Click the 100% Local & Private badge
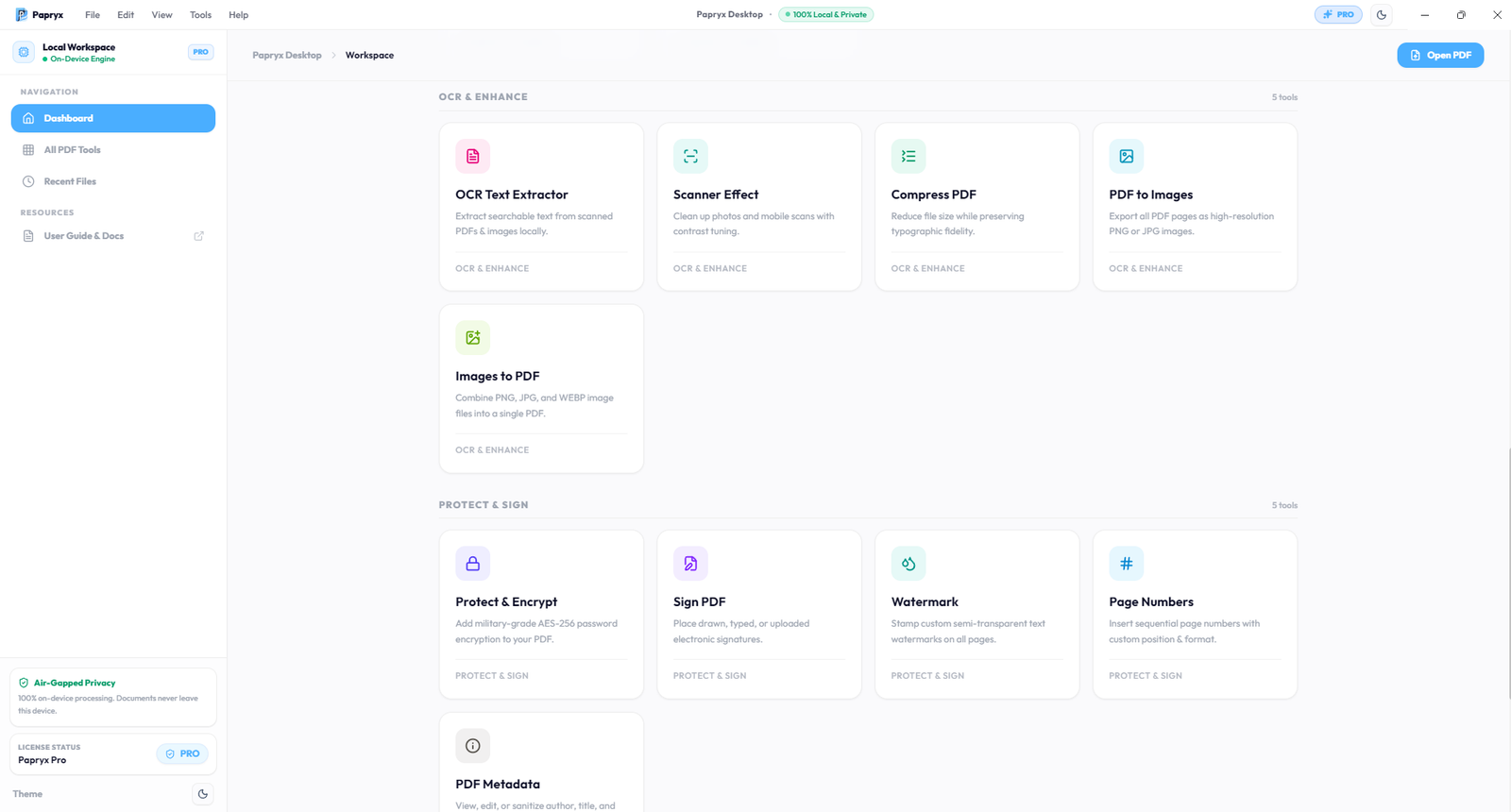Screen dimensions: 1511x812 [825, 15]
